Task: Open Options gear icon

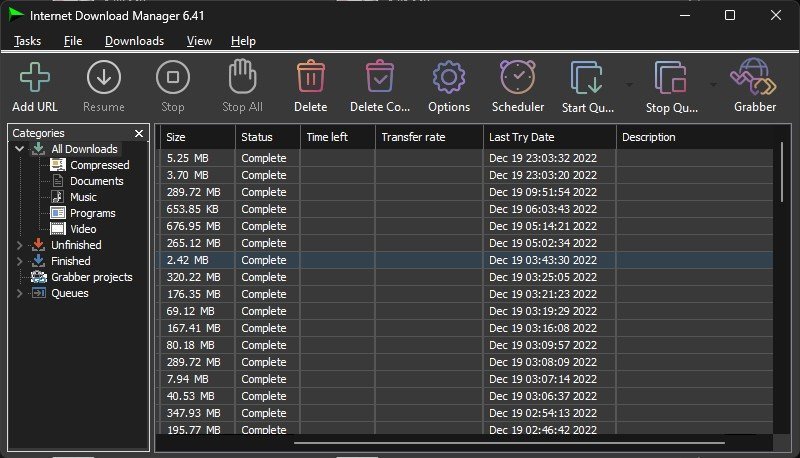Action: [449, 78]
